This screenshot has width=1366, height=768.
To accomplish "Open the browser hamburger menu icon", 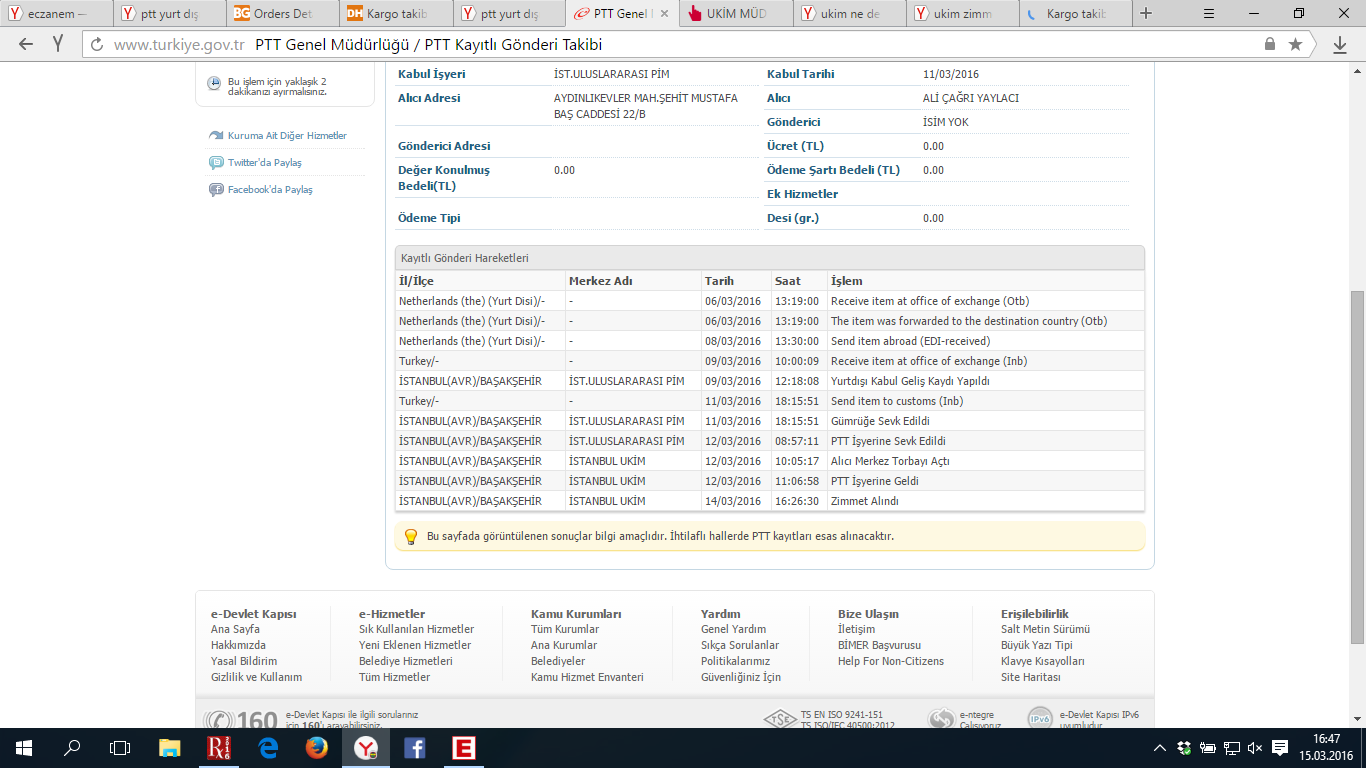I will point(1209,14).
